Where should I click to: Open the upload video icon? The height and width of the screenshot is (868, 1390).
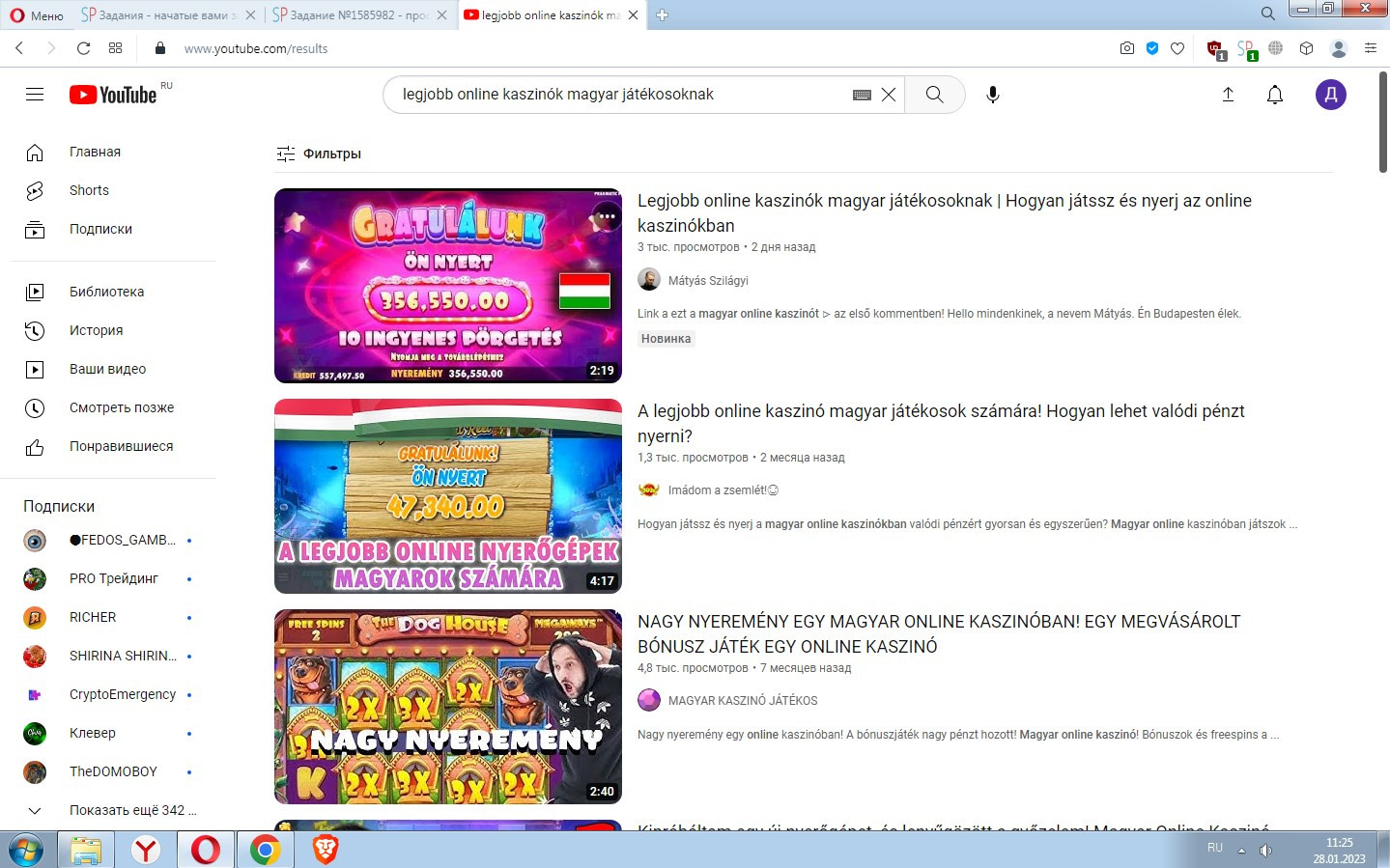1229,95
